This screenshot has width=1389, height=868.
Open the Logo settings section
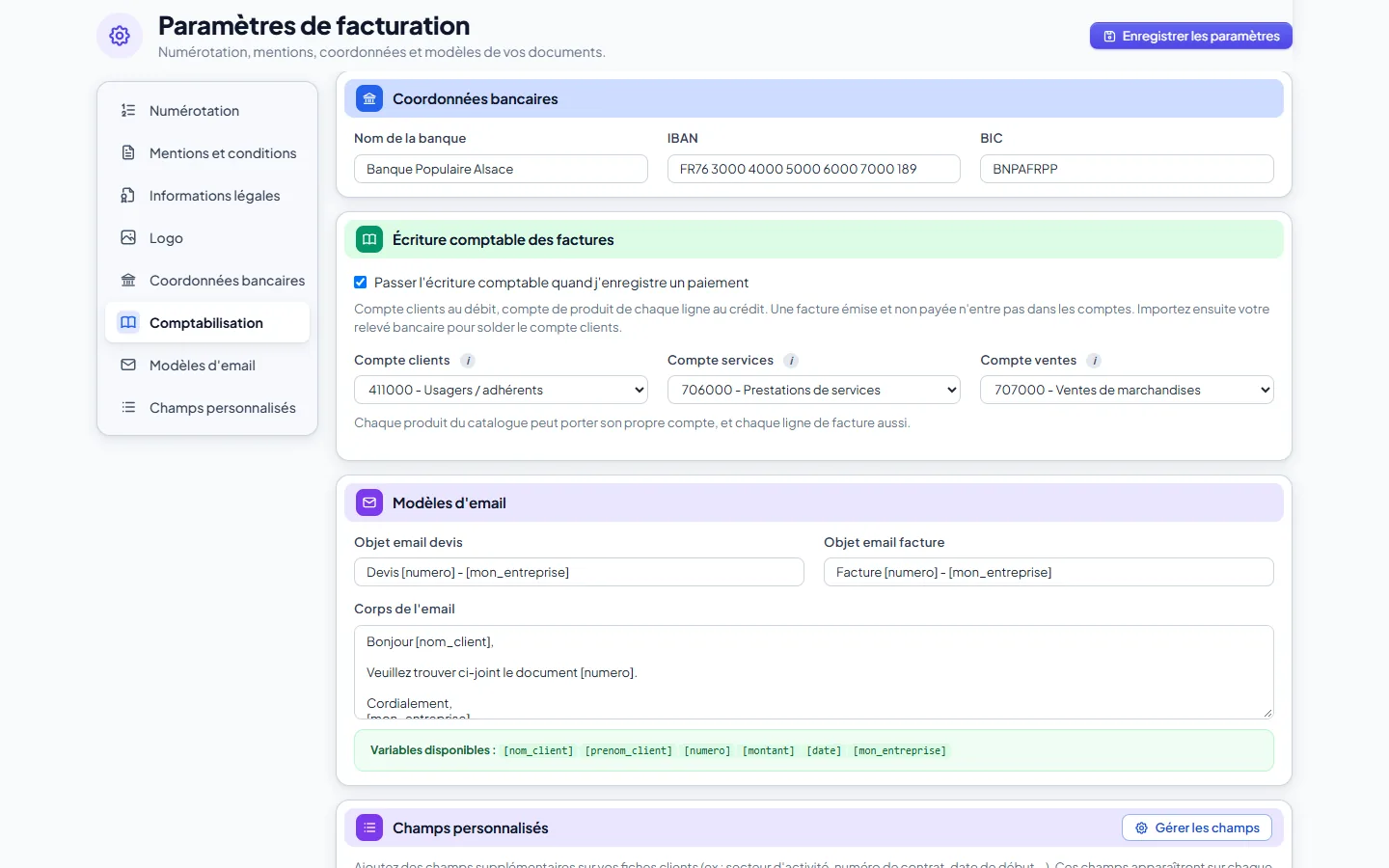coord(207,238)
